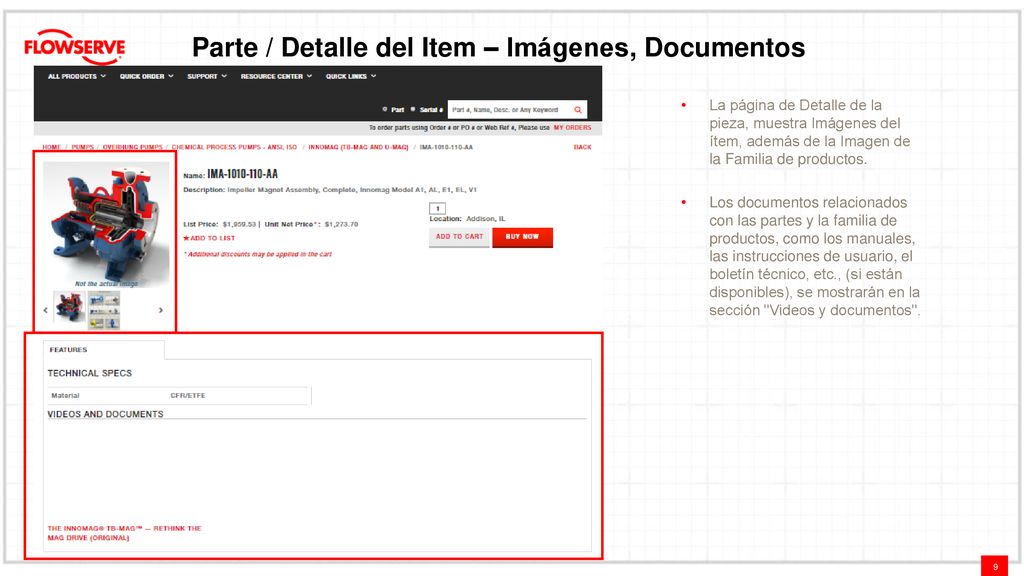Click the search magnifier icon
The image size is (1024, 576).
(578, 110)
